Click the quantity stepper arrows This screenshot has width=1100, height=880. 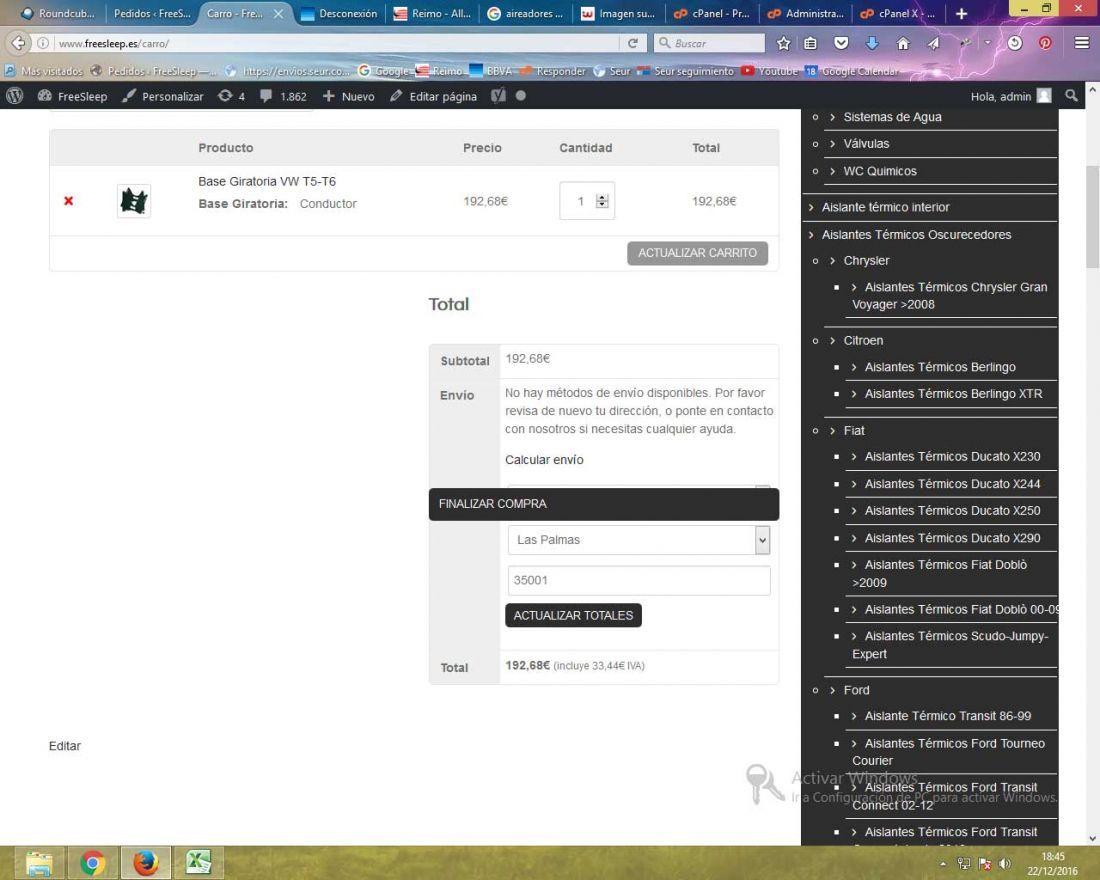click(602, 201)
